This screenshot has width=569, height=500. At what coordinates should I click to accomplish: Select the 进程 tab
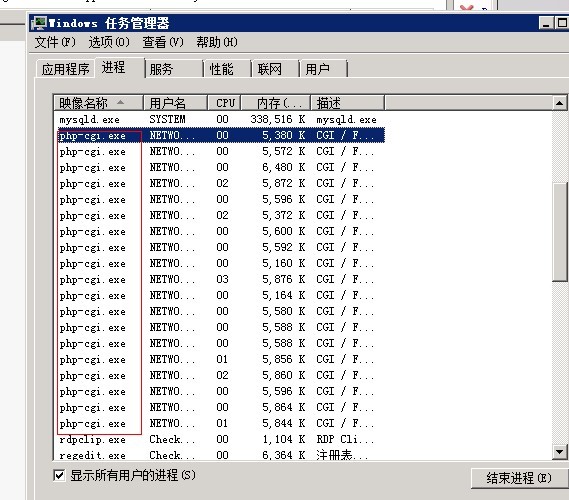point(119,67)
